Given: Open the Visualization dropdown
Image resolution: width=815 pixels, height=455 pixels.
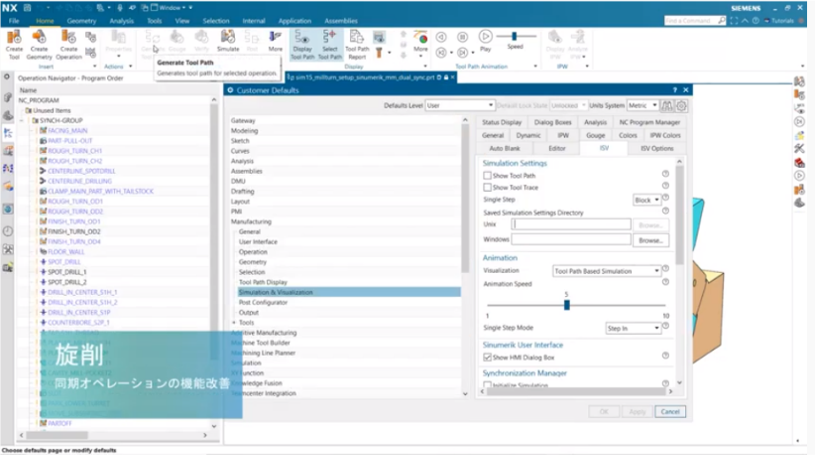Looking at the screenshot, I should 606,271.
